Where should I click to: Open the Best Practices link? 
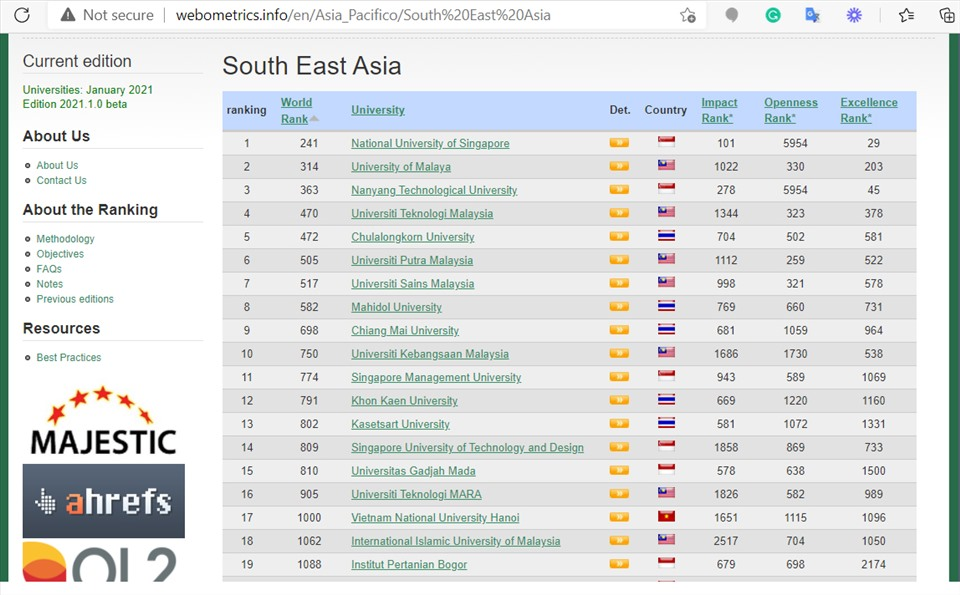point(69,357)
